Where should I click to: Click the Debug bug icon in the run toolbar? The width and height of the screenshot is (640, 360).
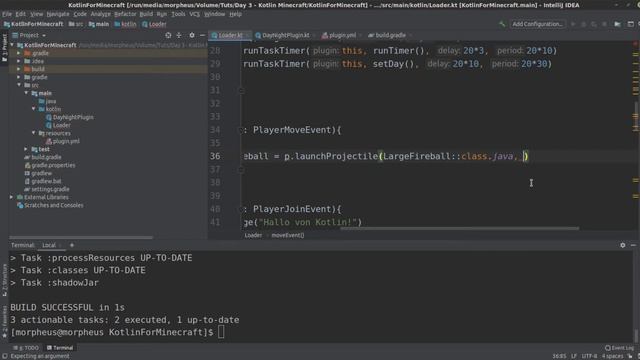(584, 24)
